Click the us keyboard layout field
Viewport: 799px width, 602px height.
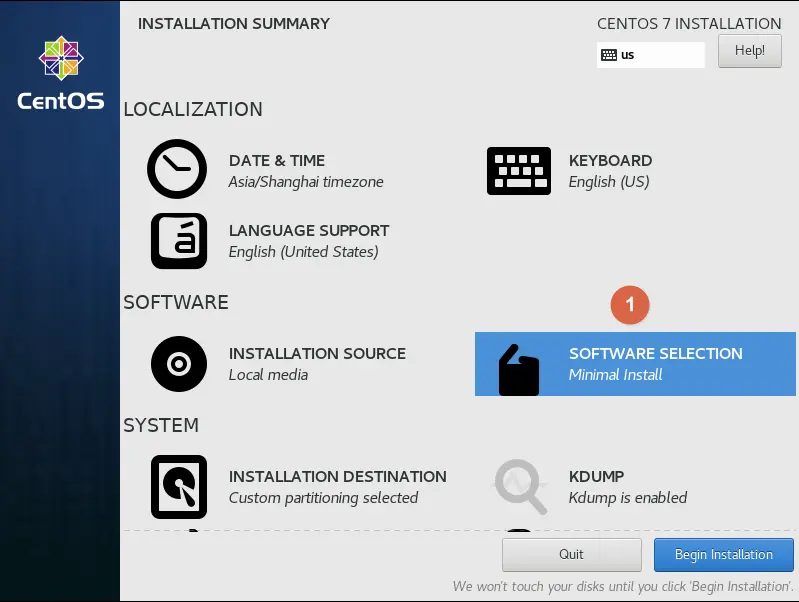651,55
